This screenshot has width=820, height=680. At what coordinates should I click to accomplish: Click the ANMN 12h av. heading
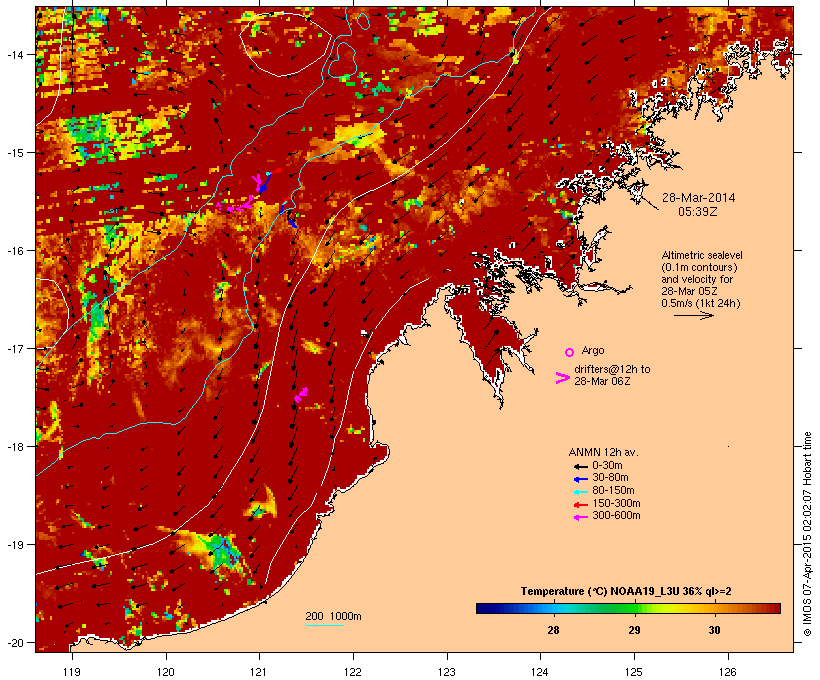(x=603, y=452)
